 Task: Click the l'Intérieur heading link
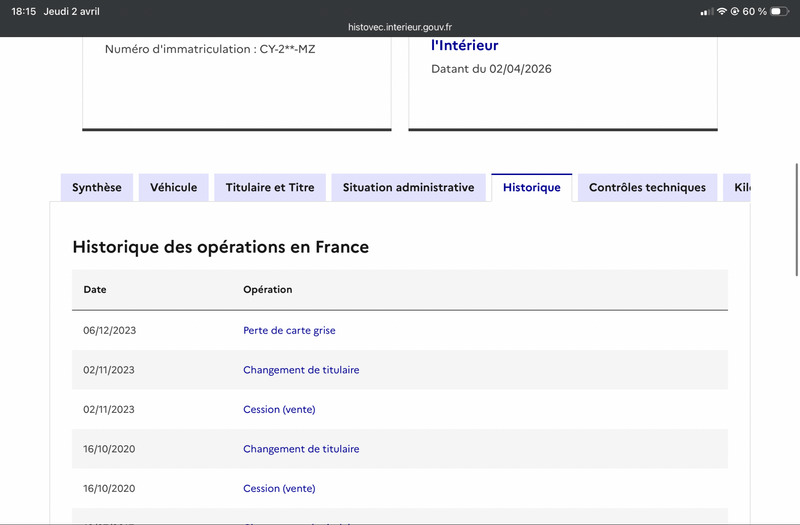click(x=464, y=45)
